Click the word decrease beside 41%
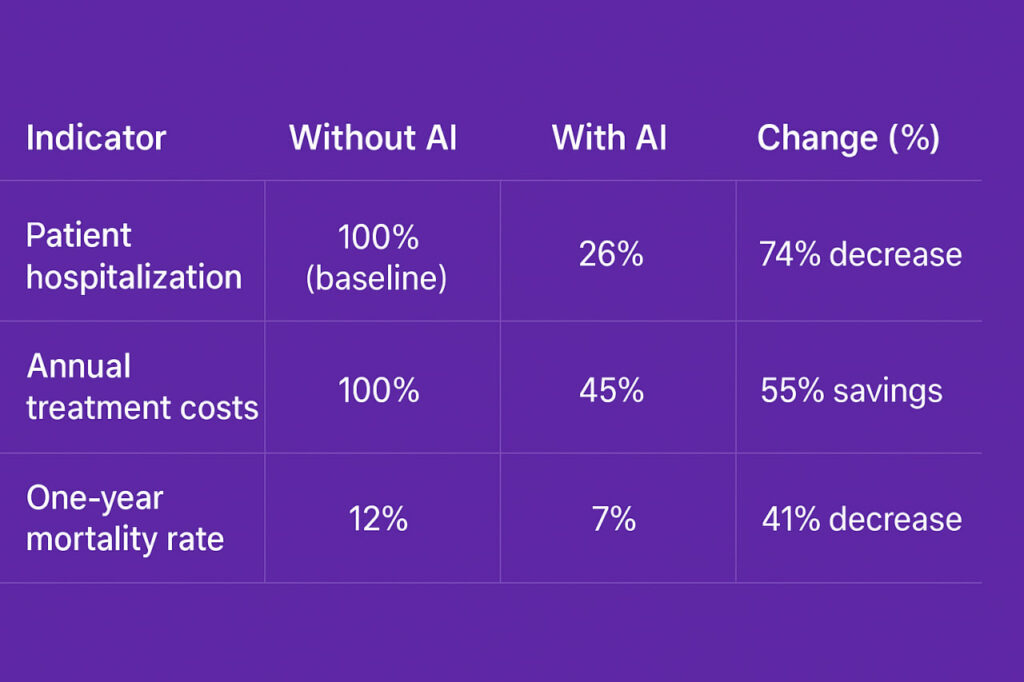The image size is (1024, 682). (896, 520)
